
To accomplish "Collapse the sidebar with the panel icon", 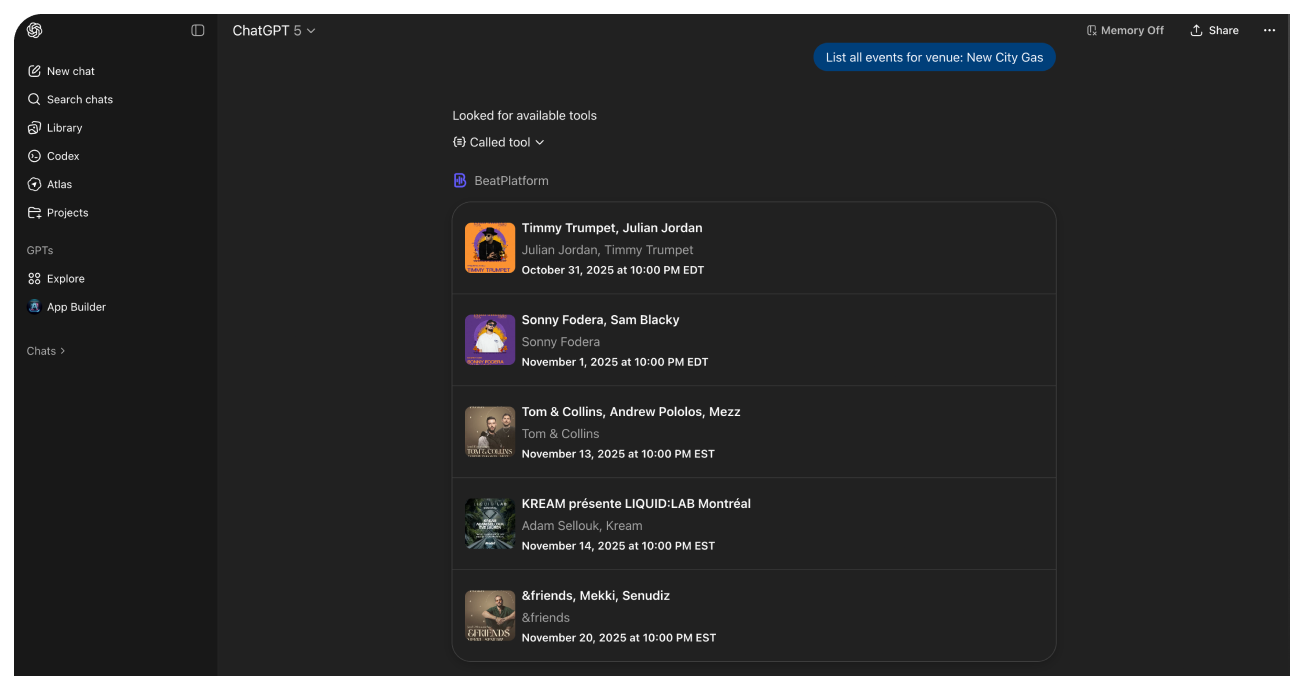I will [x=198, y=31].
